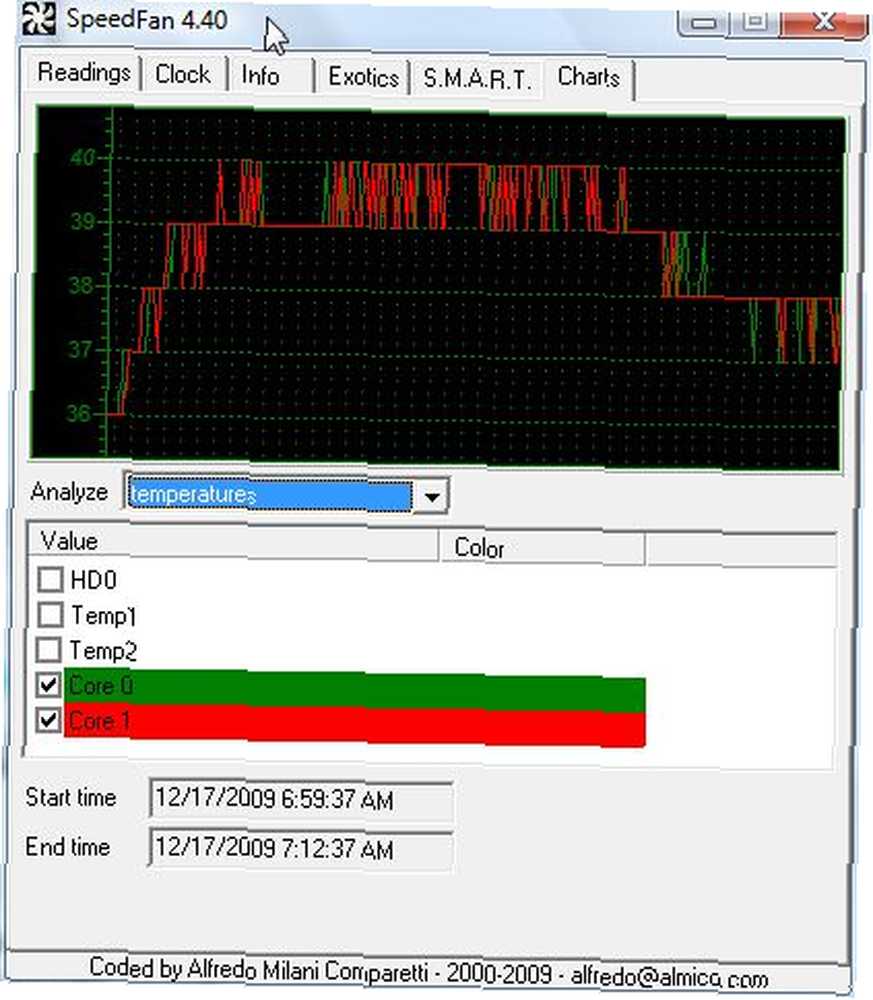Open the Info tab
873x1000 pixels.
pyautogui.click(x=270, y=76)
